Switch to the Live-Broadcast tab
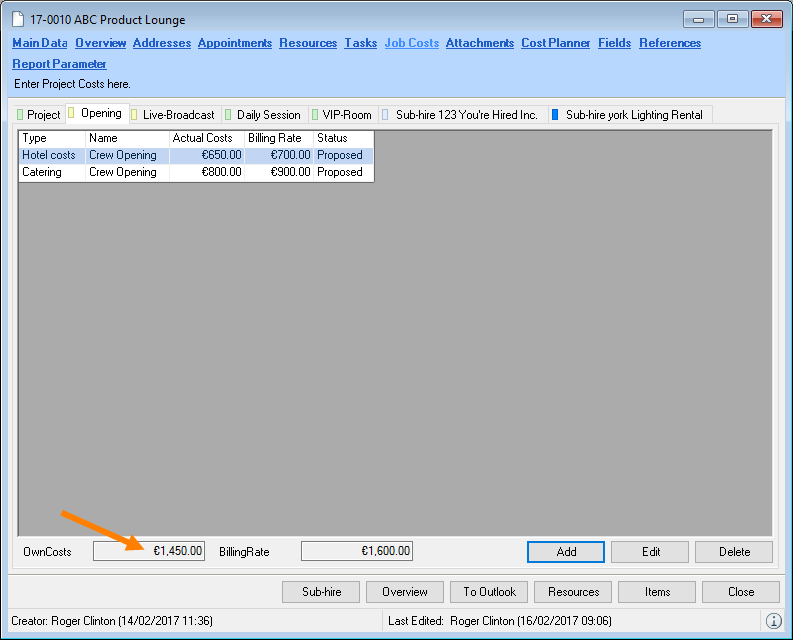This screenshot has width=793, height=640. [x=176, y=115]
